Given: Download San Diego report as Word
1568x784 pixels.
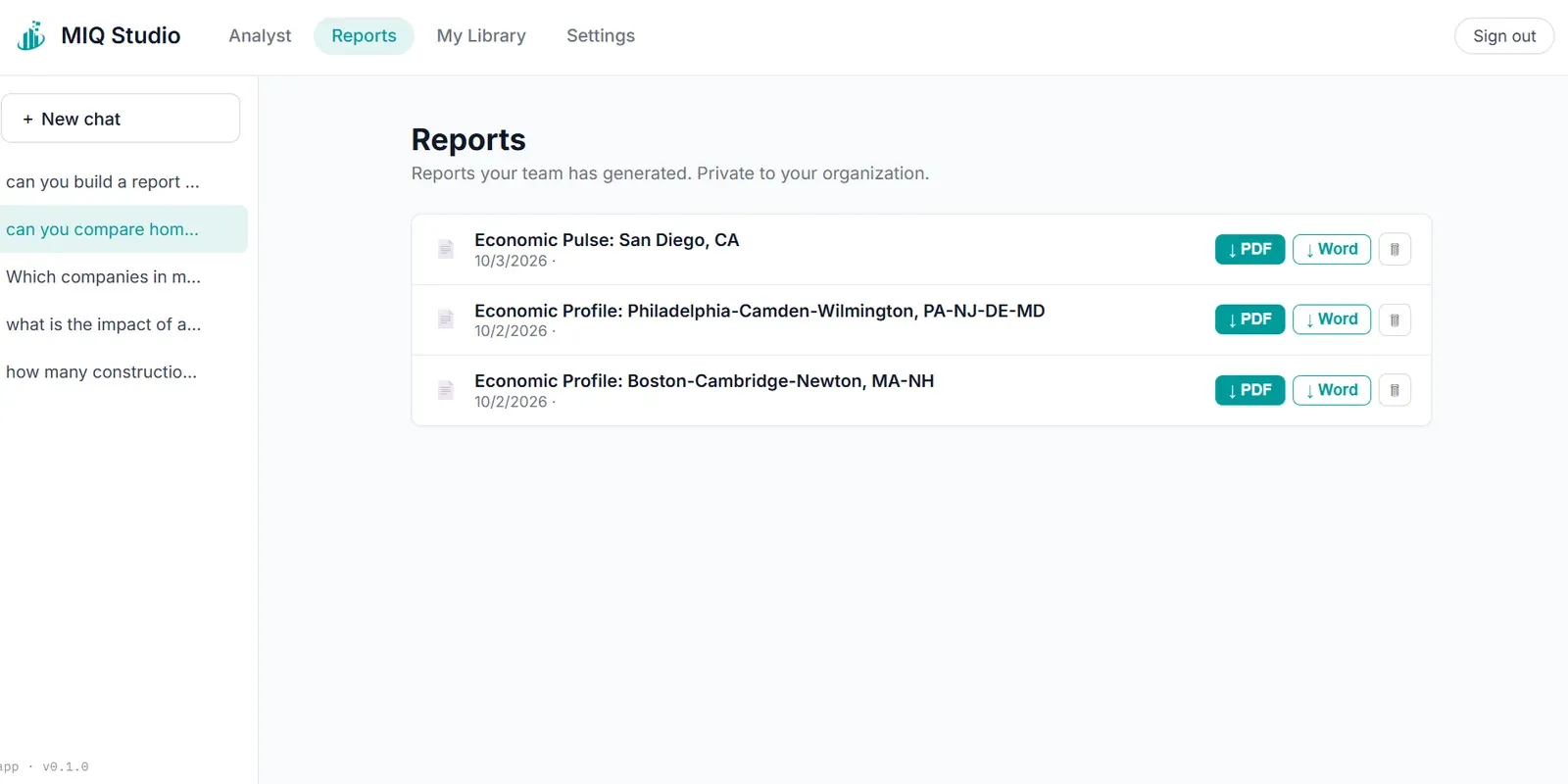Looking at the screenshot, I should (x=1331, y=249).
